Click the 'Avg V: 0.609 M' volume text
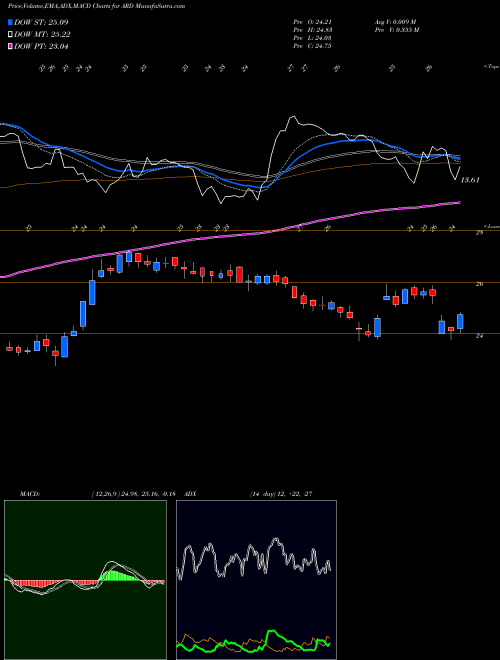The width and height of the screenshot is (500, 660). coord(395,22)
